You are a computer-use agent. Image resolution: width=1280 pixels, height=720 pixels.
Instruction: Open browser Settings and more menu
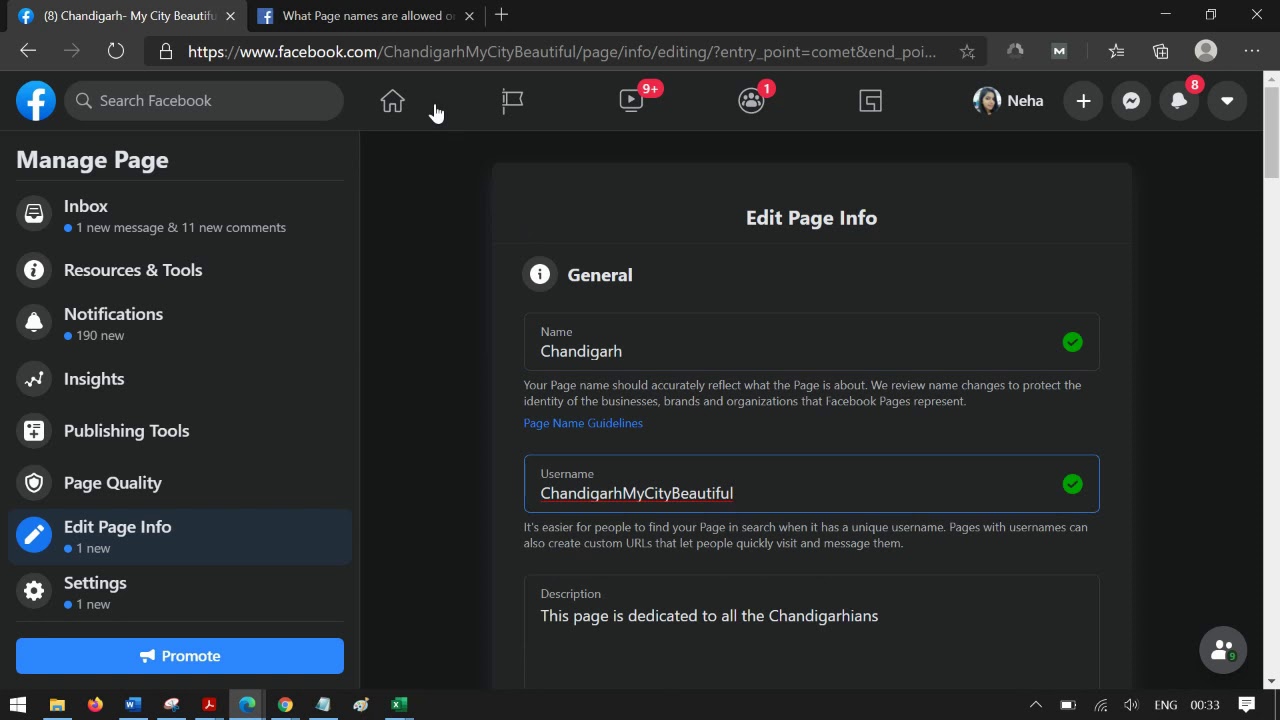tap(1252, 51)
